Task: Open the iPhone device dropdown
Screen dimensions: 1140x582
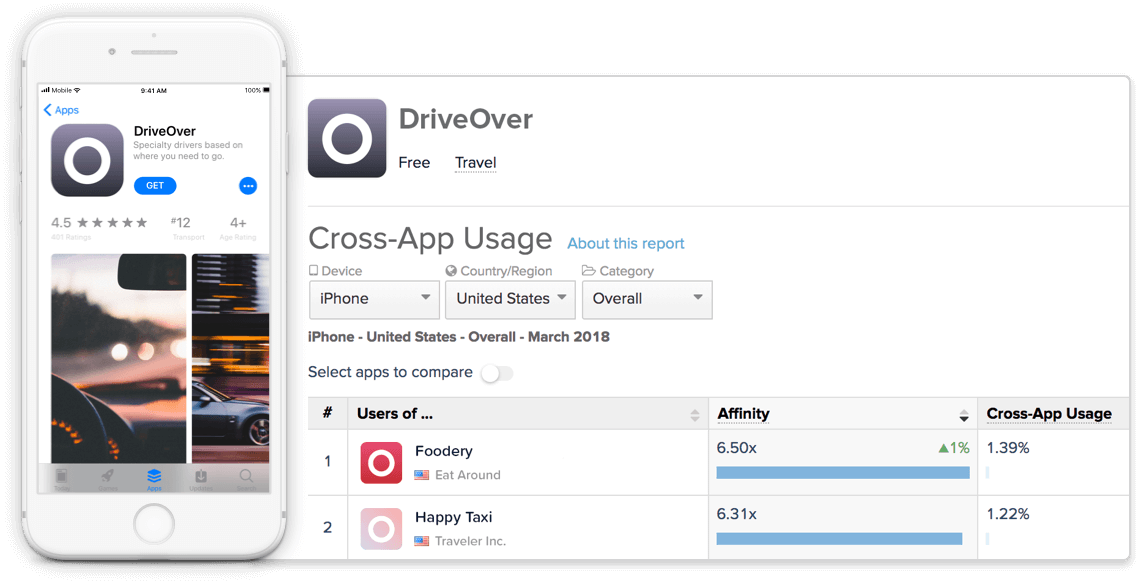Action: tap(374, 299)
